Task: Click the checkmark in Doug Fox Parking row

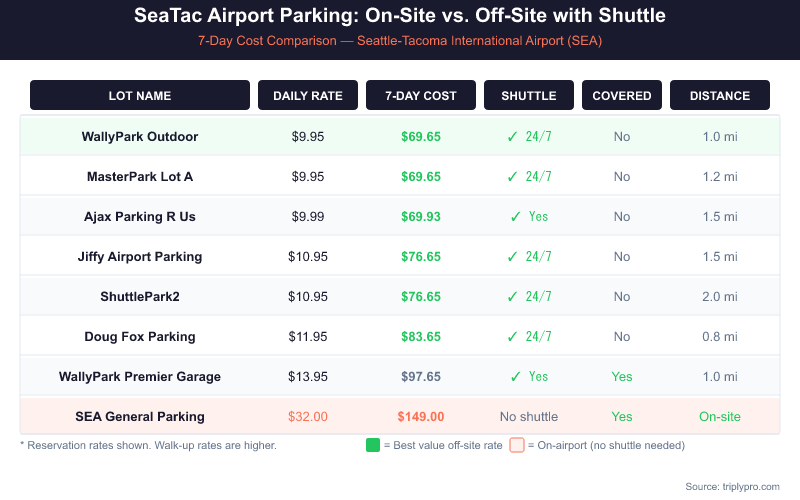Action: pyautogui.click(x=511, y=336)
